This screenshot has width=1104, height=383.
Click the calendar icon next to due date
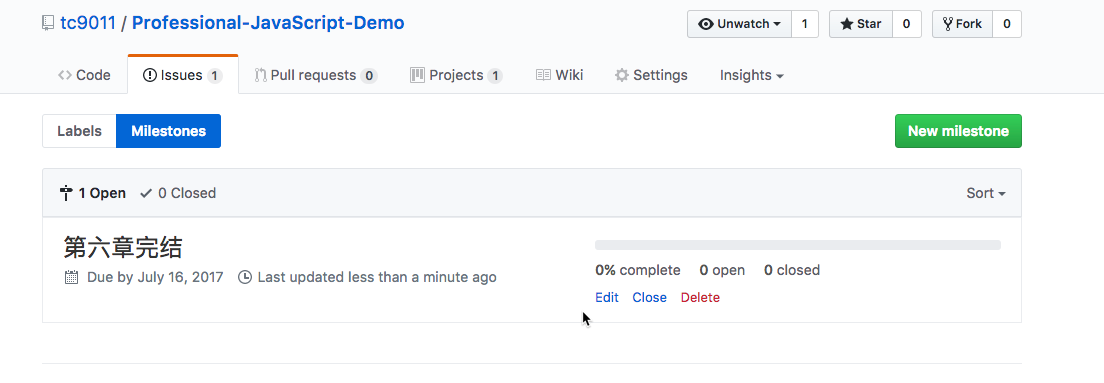coord(71,277)
